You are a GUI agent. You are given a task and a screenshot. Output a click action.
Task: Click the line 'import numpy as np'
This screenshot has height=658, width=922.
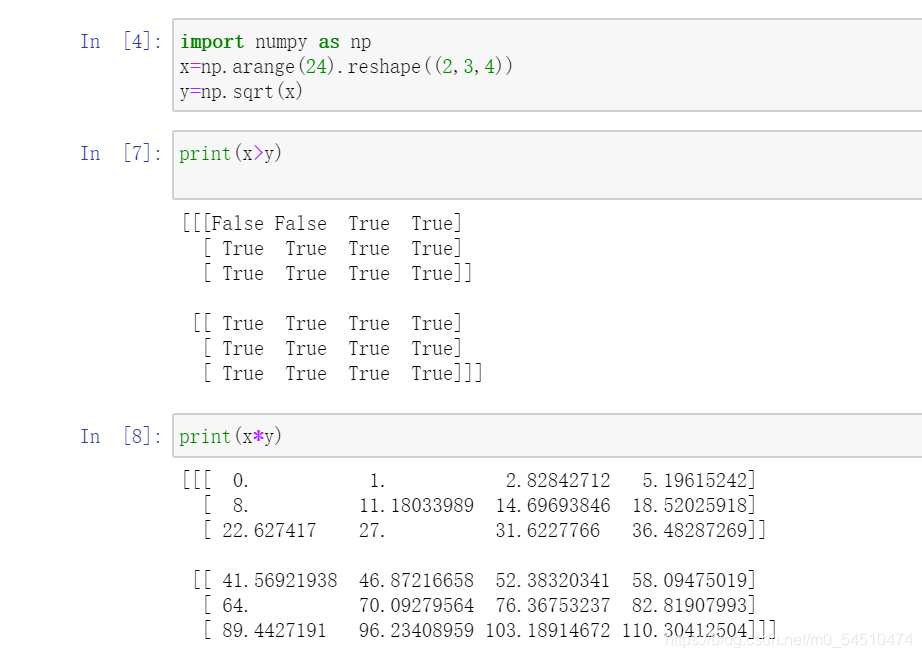276,42
